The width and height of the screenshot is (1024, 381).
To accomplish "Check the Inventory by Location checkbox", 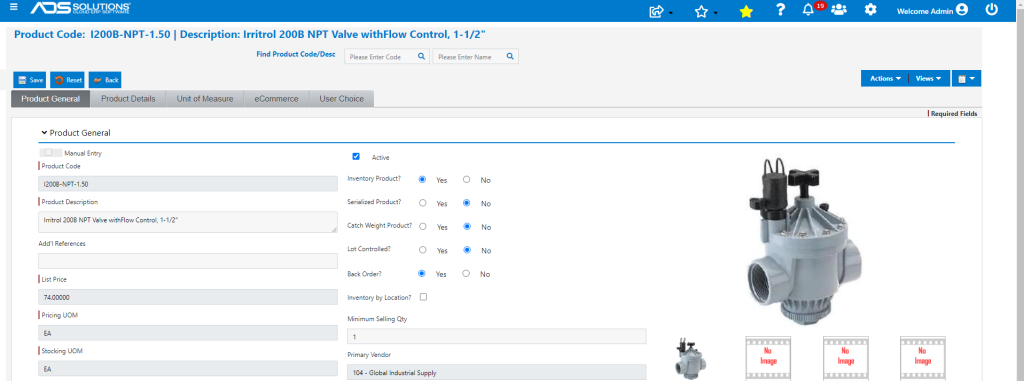I will pos(423,297).
